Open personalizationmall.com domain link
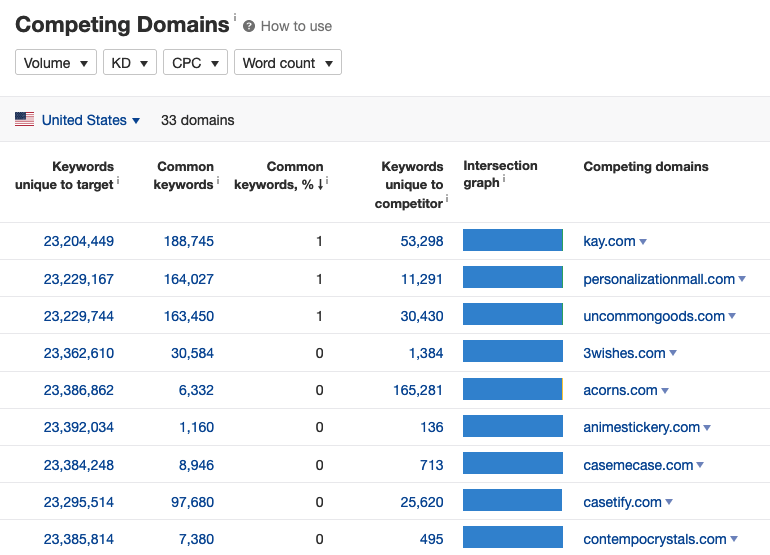 pos(659,279)
